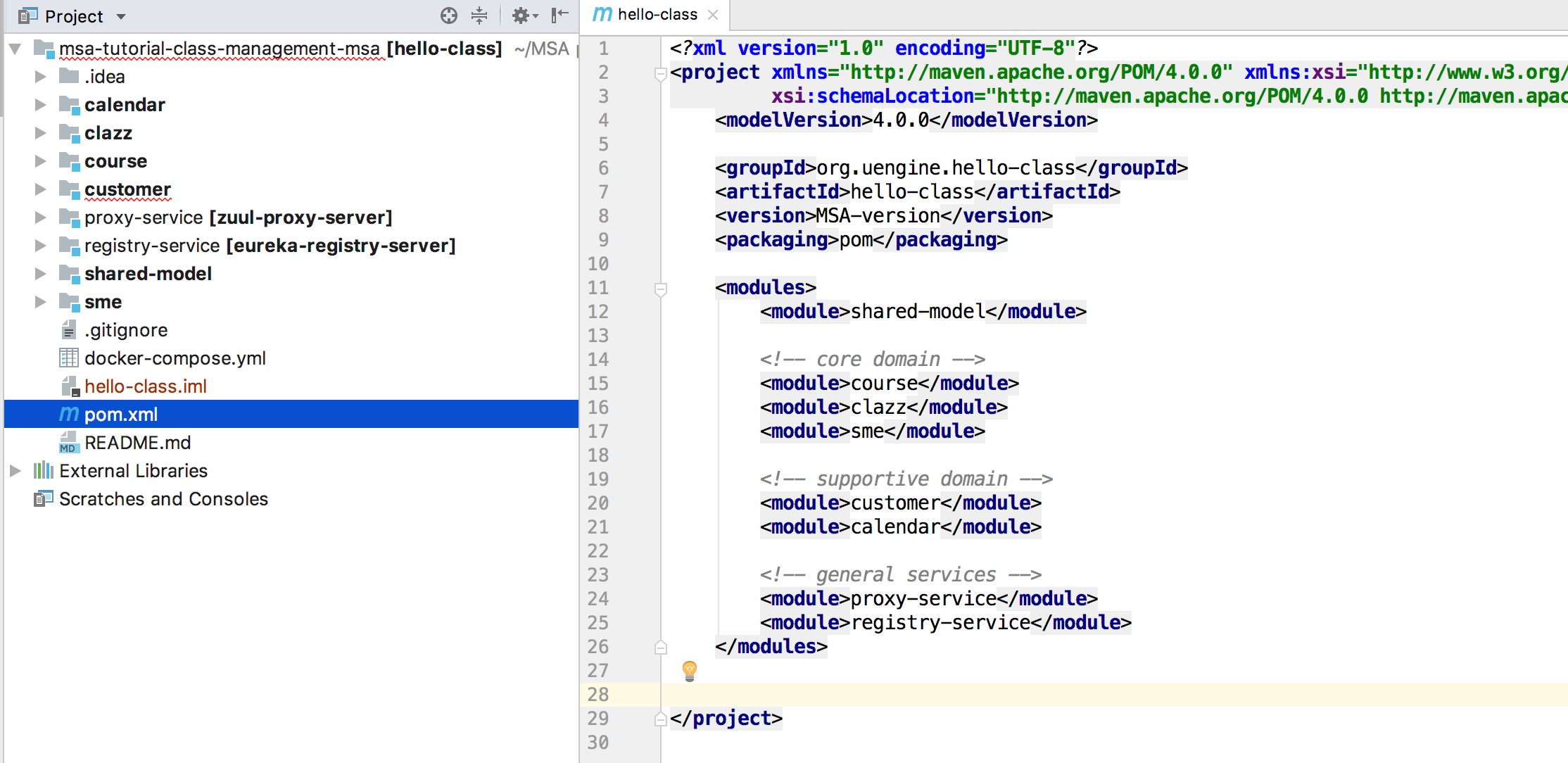
Task: Click the yellow lightbulb intention icon
Action: (x=690, y=669)
